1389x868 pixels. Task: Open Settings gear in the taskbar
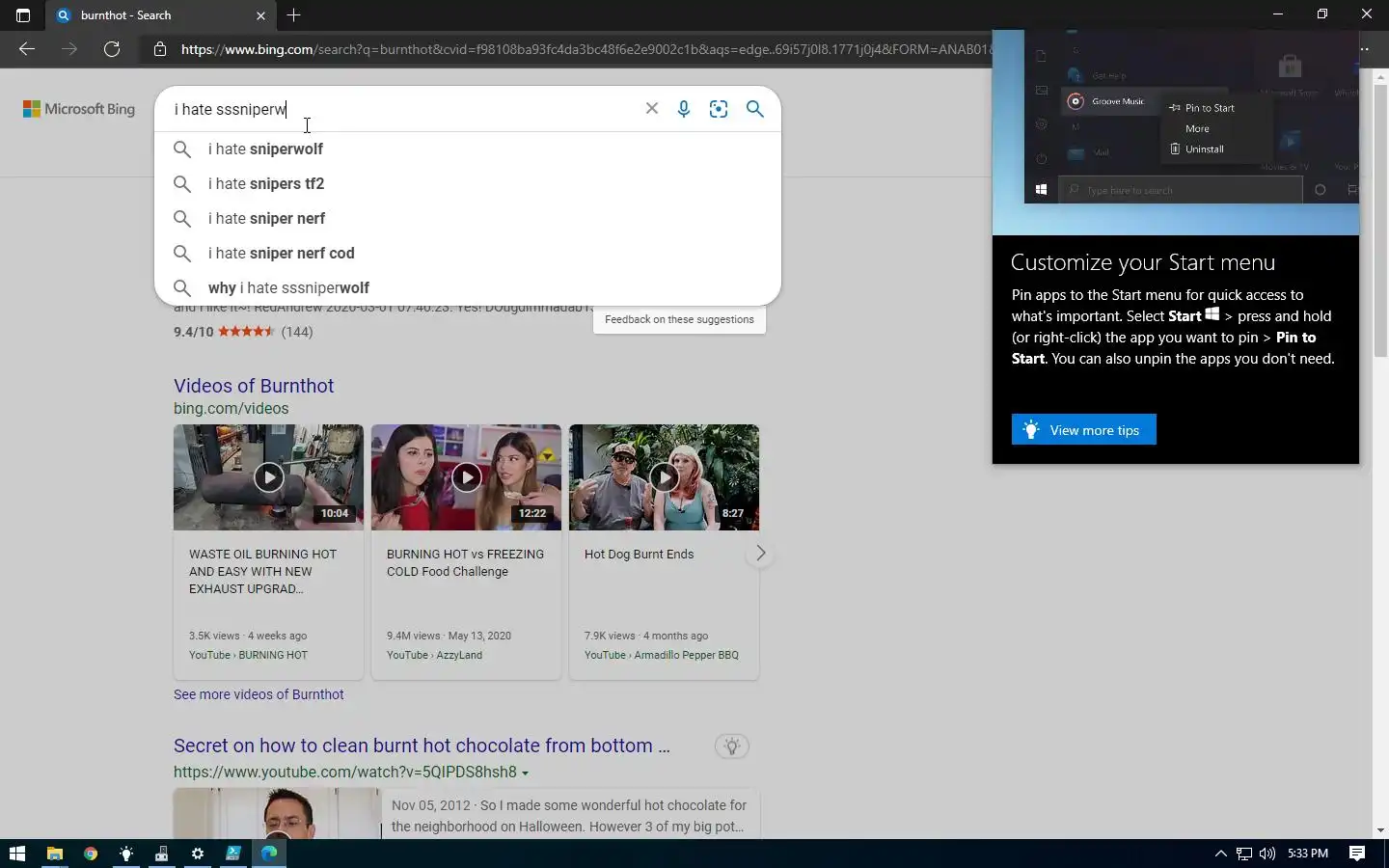tap(198, 854)
